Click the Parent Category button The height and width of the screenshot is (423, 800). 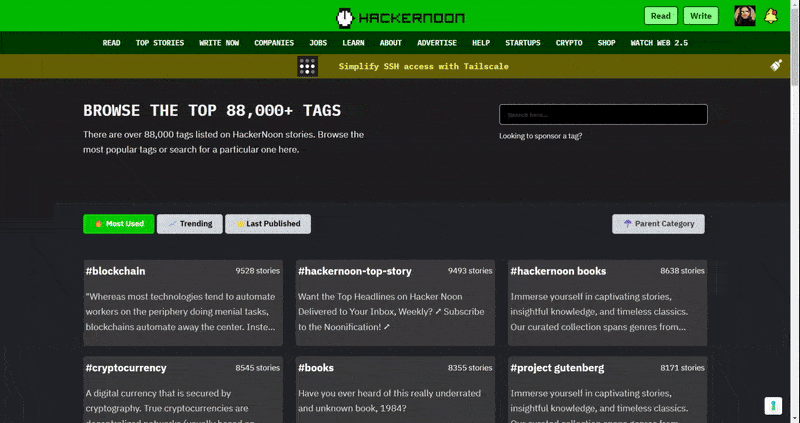(658, 223)
